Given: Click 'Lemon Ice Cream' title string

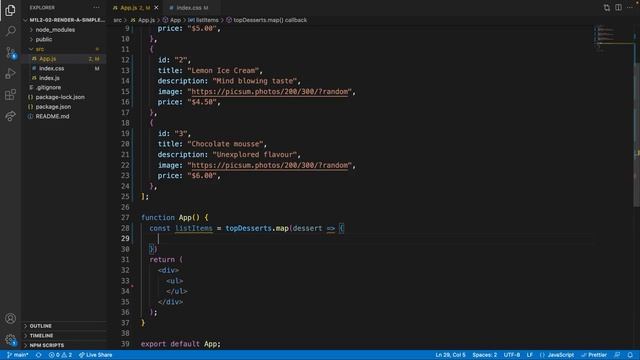Looking at the screenshot, I should pos(223,71).
